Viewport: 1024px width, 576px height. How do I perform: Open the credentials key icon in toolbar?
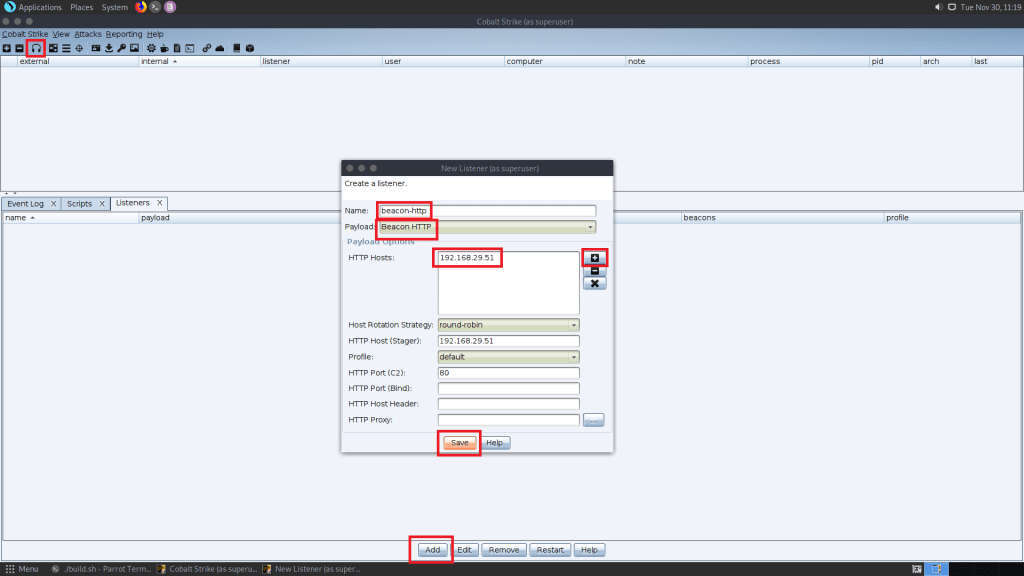click(x=121, y=48)
